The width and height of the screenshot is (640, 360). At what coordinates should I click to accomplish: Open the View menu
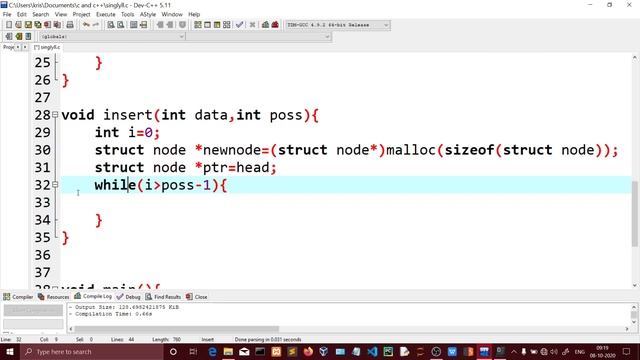pyautogui.click(x=61, y=14)
